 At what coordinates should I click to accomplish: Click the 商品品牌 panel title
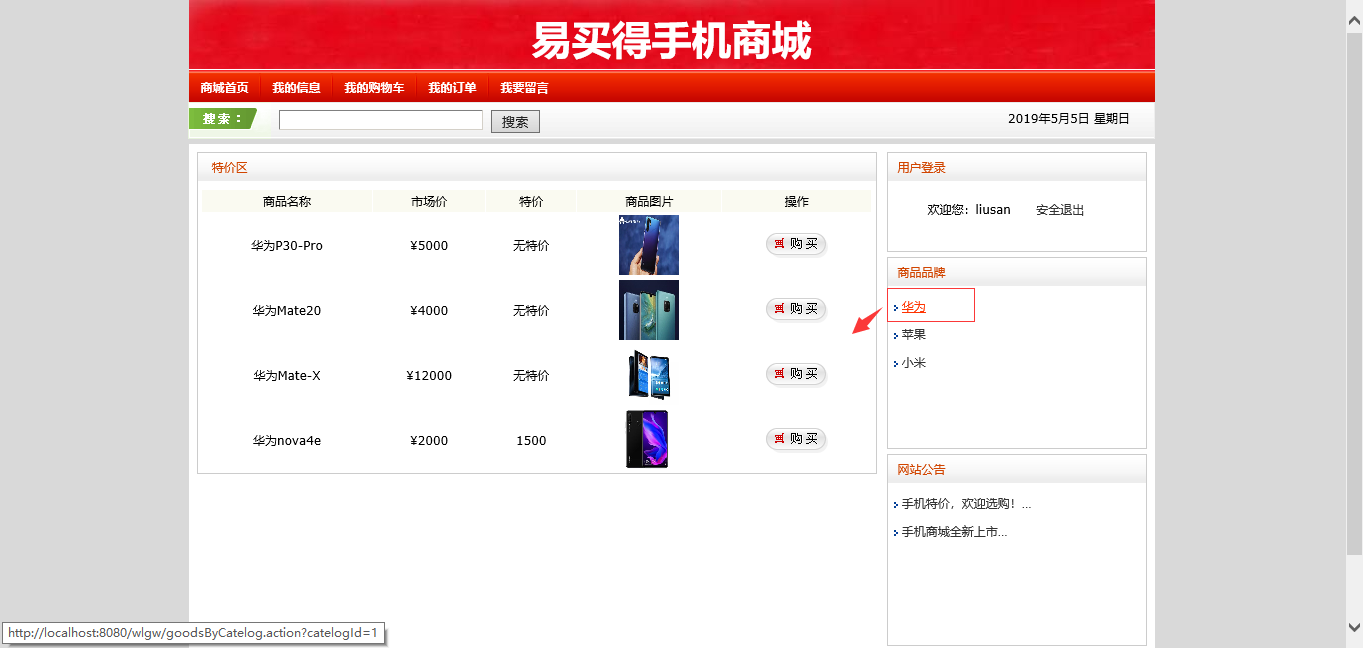(921, 273)
